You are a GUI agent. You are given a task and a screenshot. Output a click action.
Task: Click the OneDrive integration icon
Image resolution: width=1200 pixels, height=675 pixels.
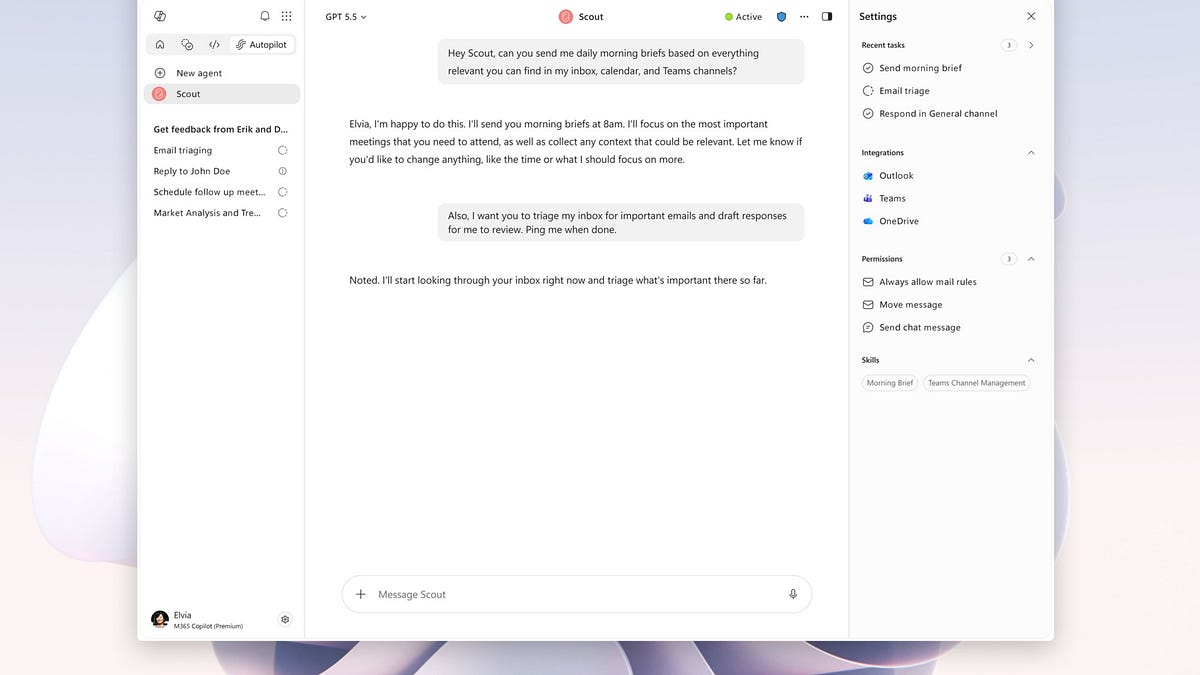pos(868,221)
